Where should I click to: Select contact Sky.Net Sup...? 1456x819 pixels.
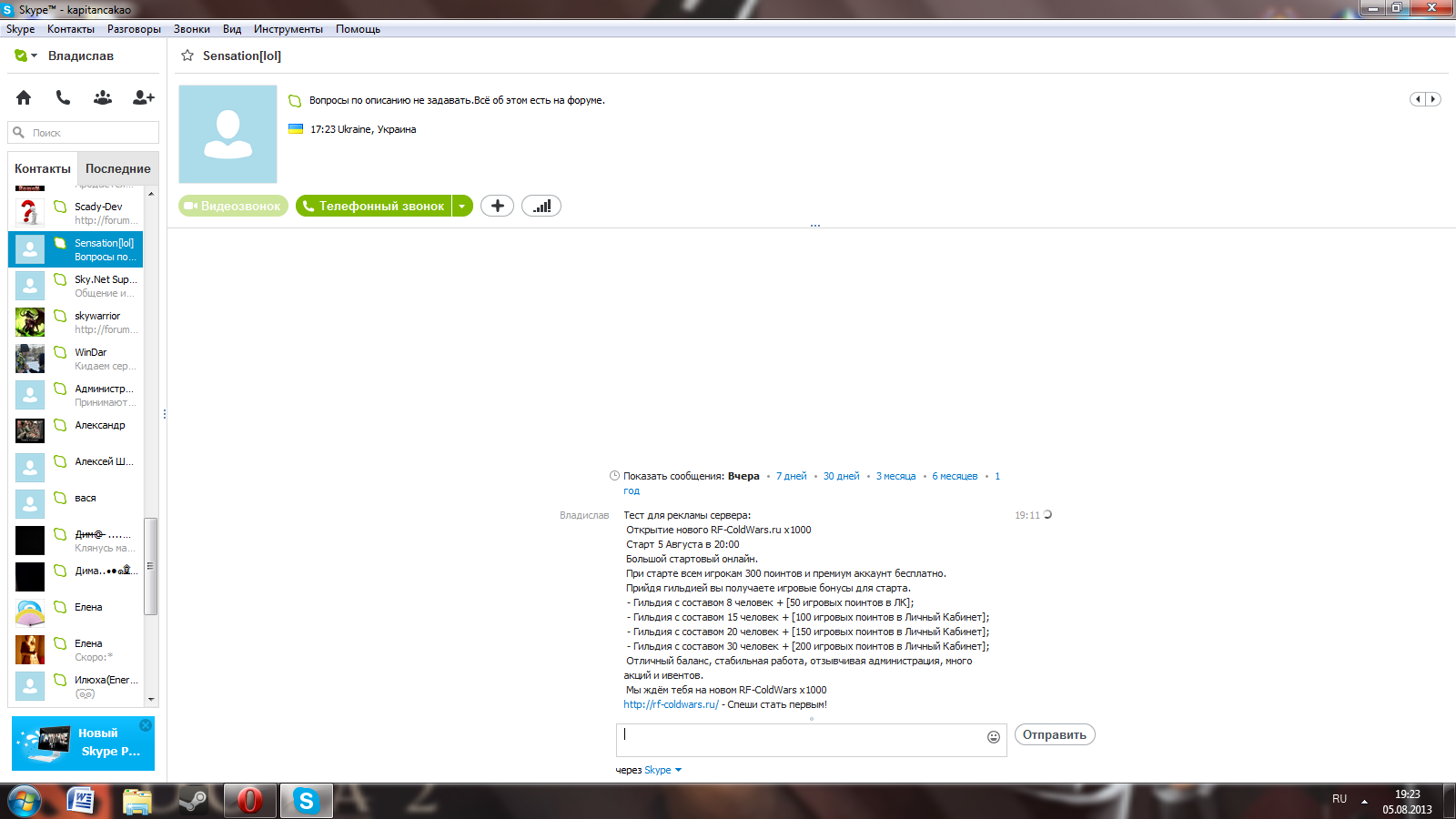tap(76, 286)
